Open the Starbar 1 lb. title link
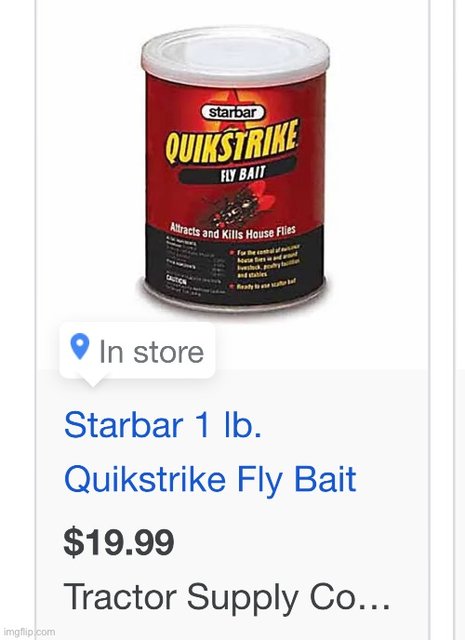This screenshot has height=640, width=465. [x=163, y=425]
